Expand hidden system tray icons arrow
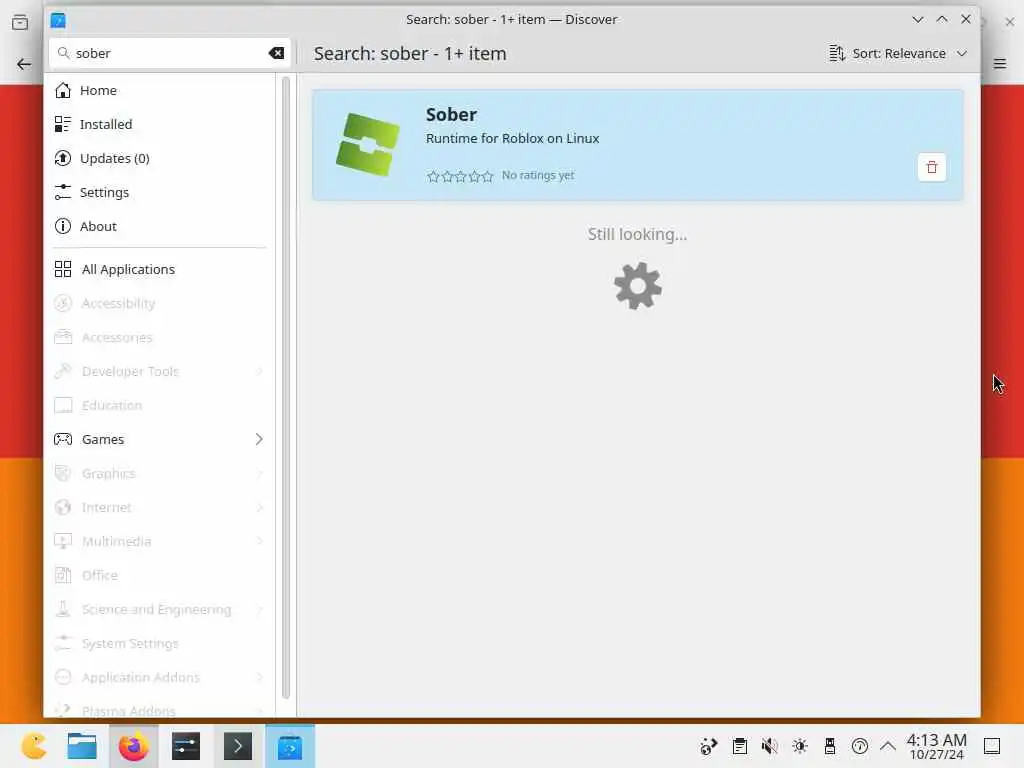This screenshot has height=768, width=1024. [888, 746]
